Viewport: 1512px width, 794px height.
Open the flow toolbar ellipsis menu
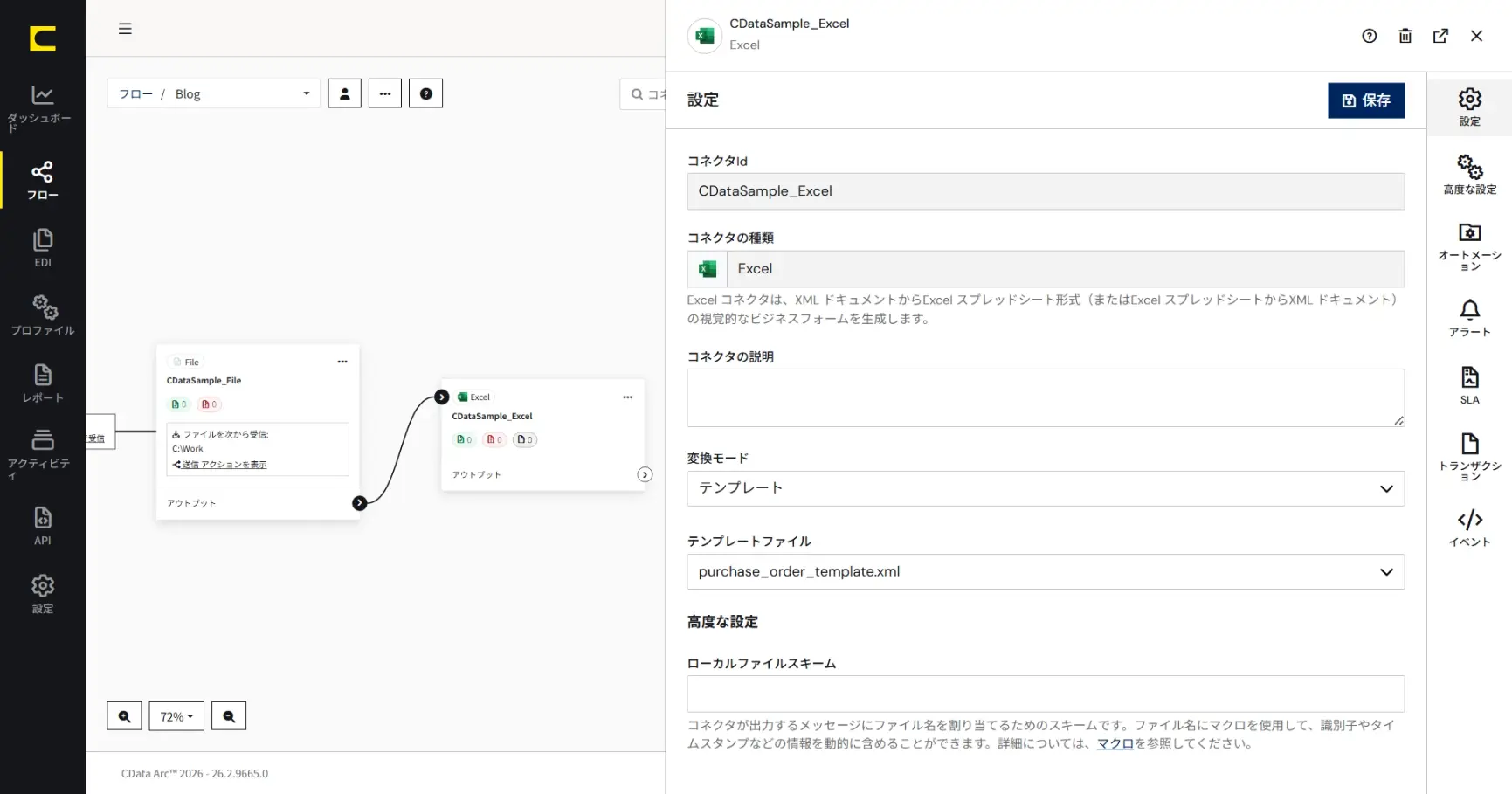click(x=385, y=93)
